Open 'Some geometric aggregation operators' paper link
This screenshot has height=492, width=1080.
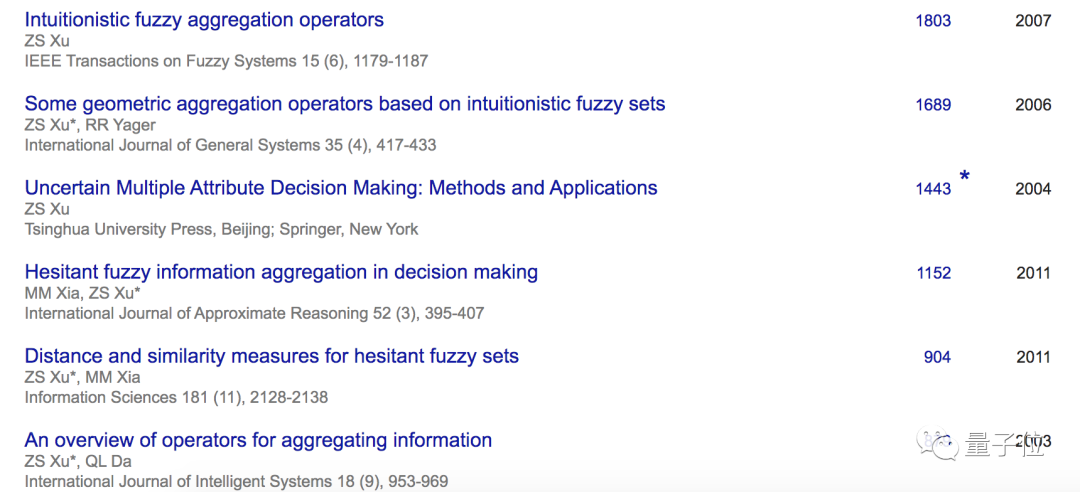click(x=345, y=104)
